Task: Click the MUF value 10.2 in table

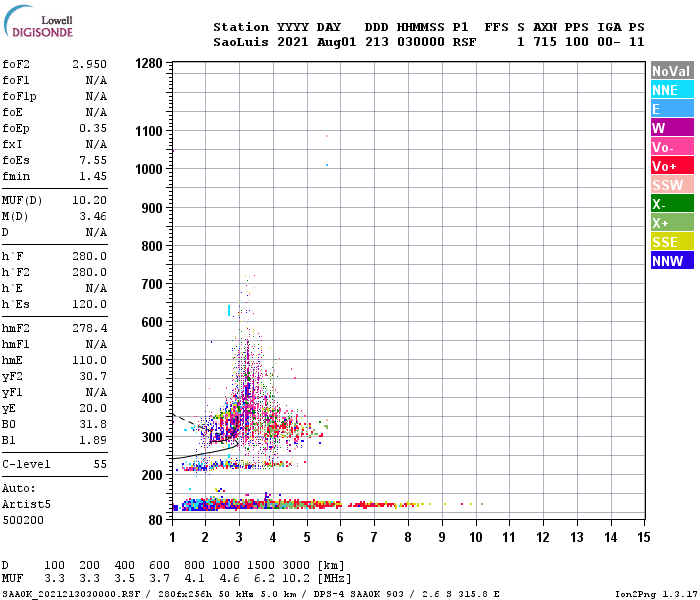Action: point(296,579)
